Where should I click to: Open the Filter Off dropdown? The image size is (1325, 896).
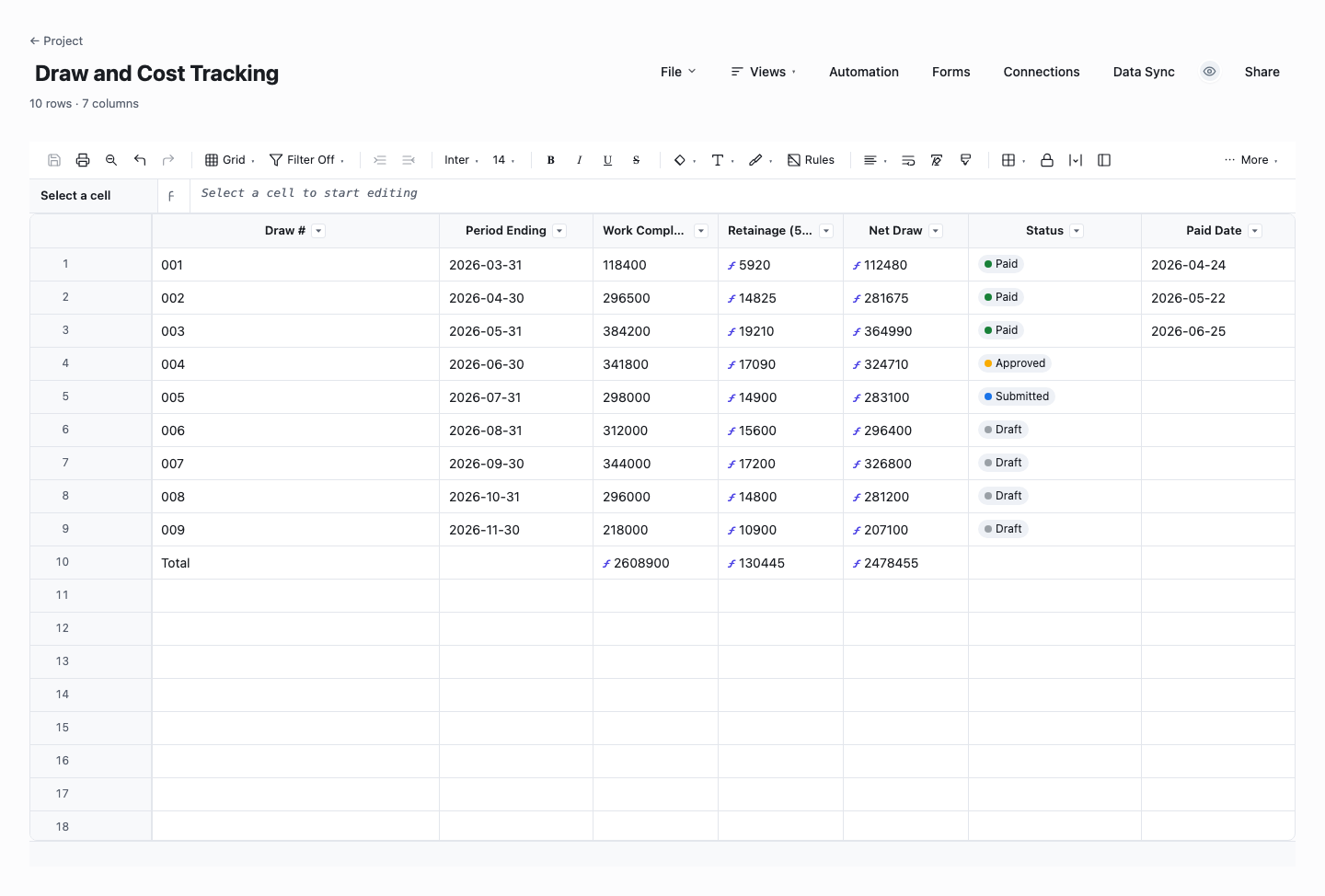(307, 160)
